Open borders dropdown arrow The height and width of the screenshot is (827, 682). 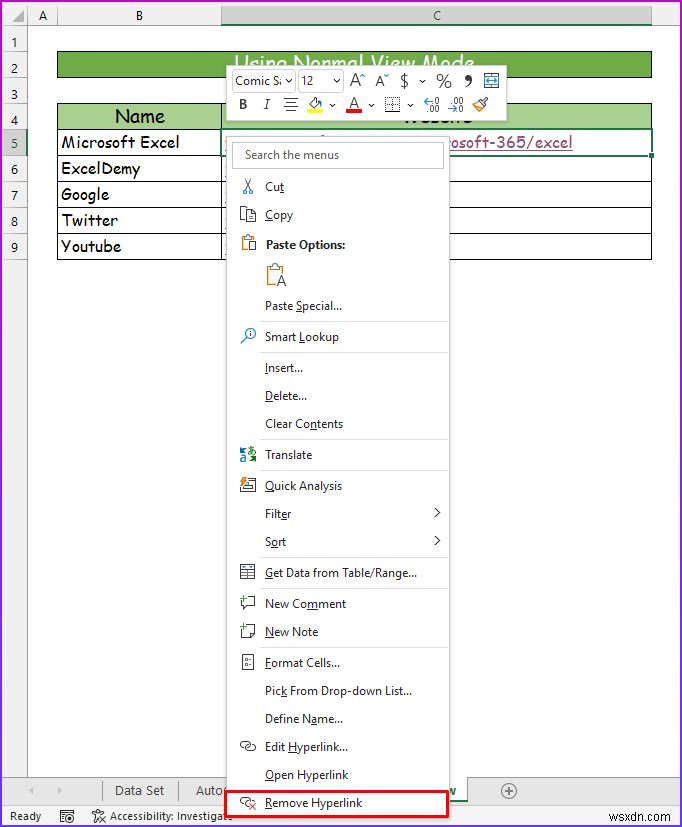pos(410,105)
